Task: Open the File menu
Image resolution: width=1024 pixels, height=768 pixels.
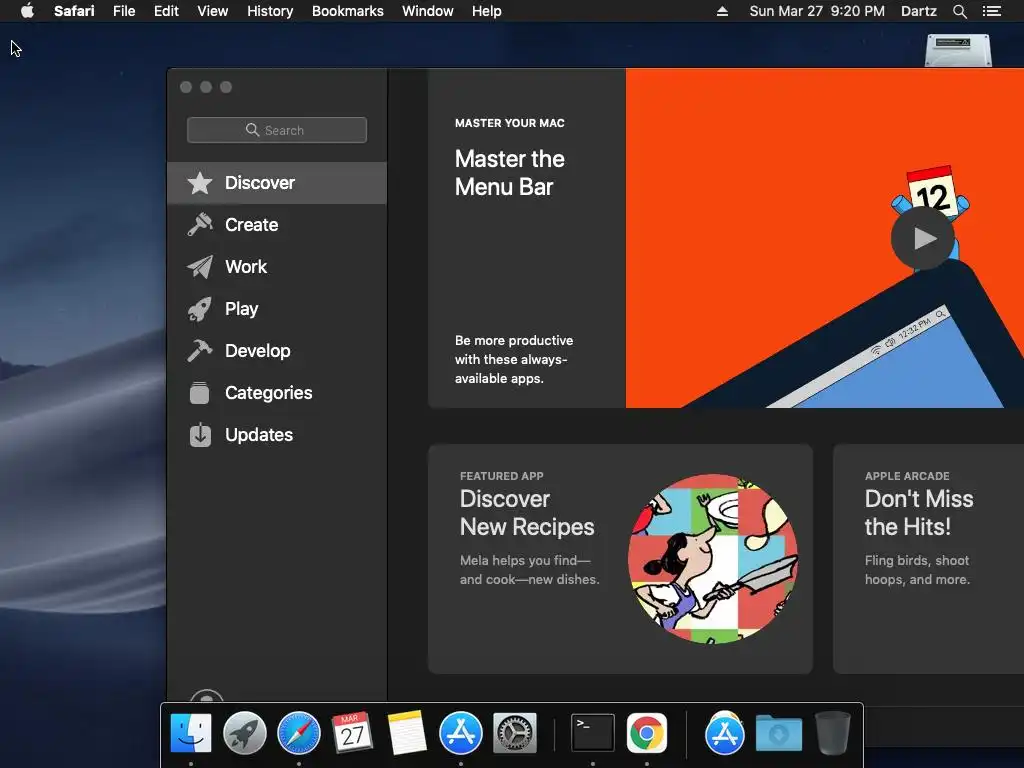Action: click(124, 11)
